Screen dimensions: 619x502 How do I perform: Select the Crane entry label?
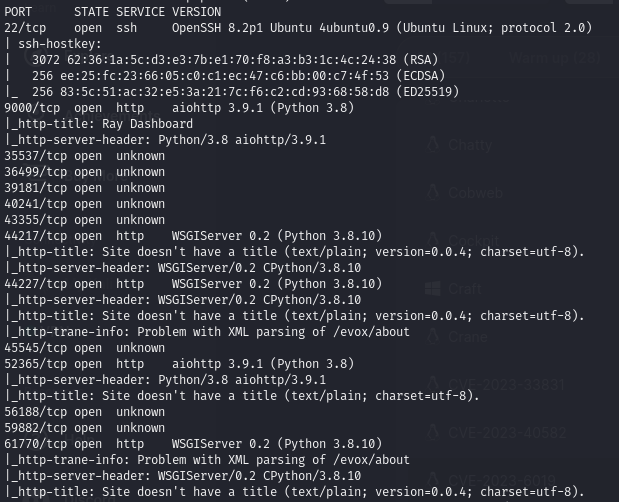[x=468, y=337]
